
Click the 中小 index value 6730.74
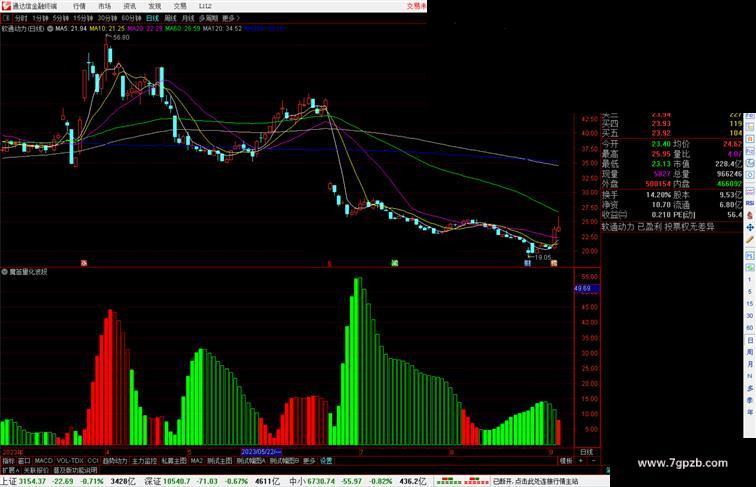coord(321,481)
